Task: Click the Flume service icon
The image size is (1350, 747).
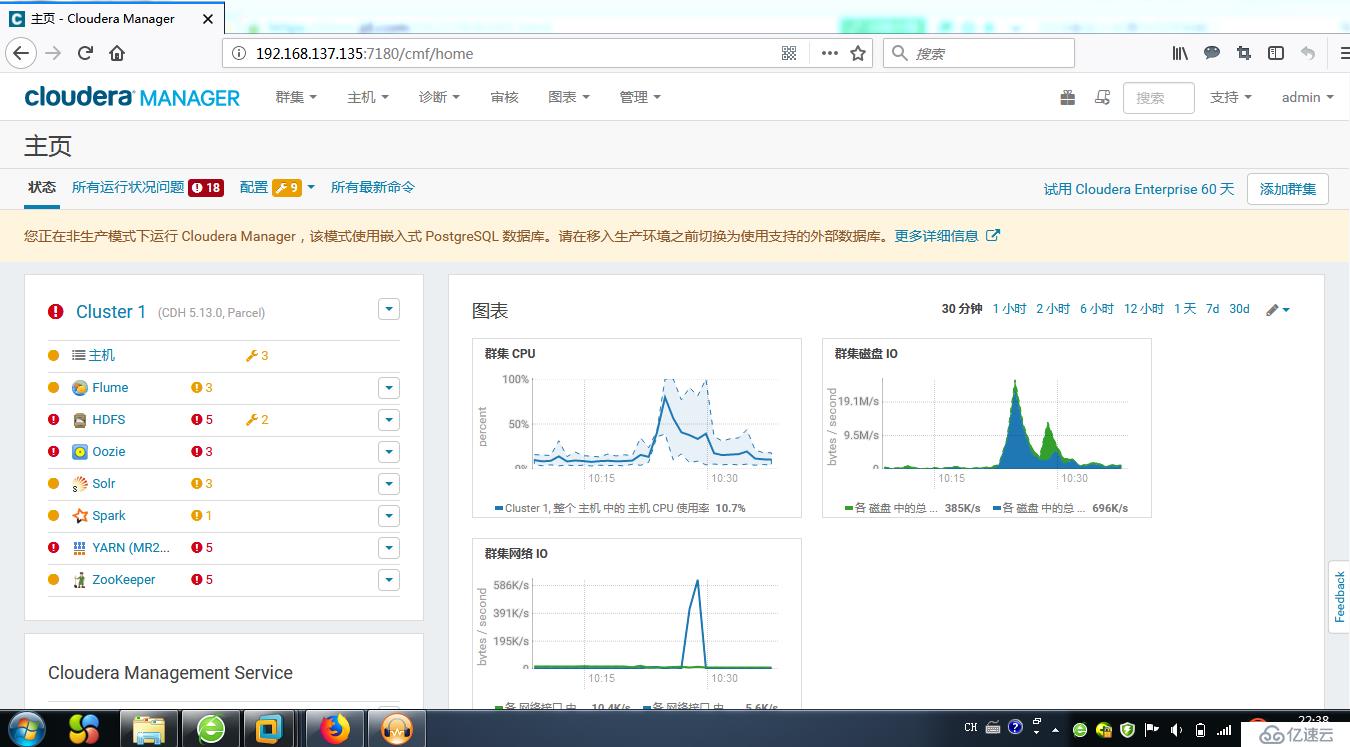Action: pos(80,388)
